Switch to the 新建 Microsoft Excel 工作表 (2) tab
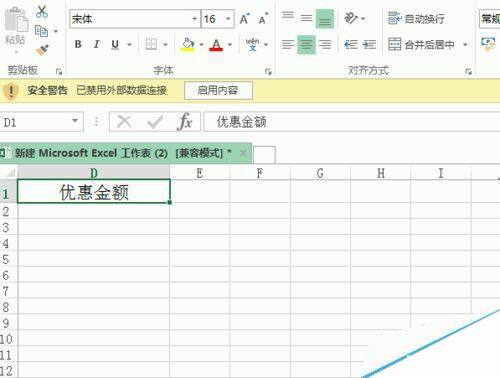The height and width of the screenshot is (378, 500). coord(123,153)
